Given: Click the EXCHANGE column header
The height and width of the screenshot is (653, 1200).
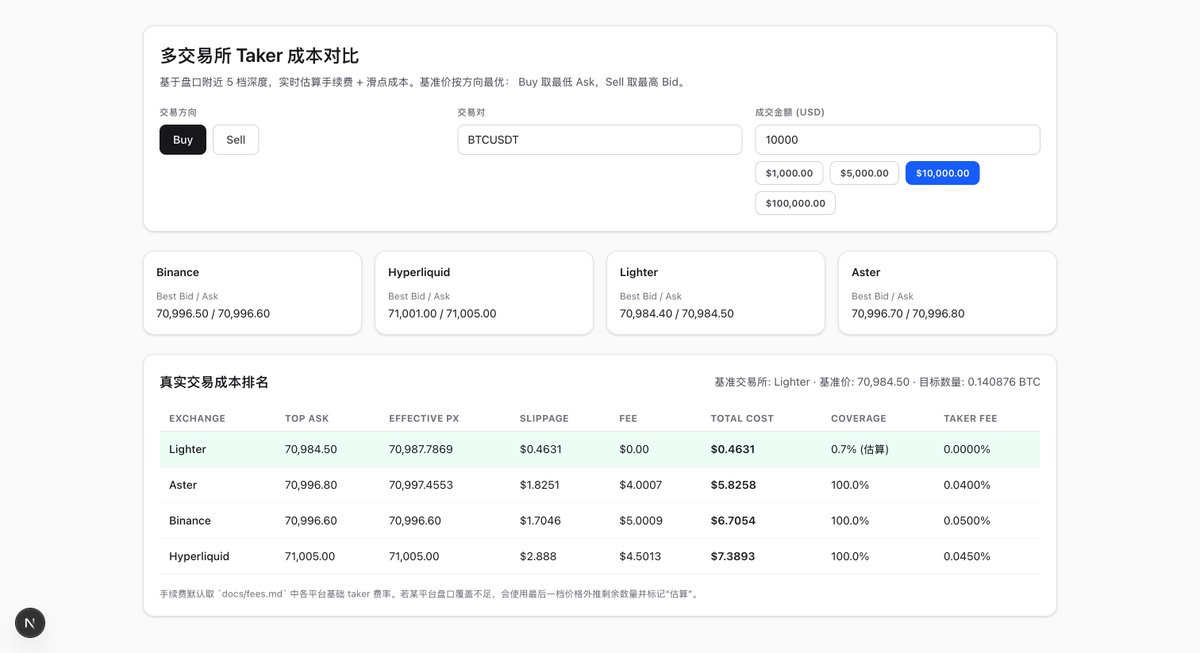Looking at the screenshot, I should [197, 418].
